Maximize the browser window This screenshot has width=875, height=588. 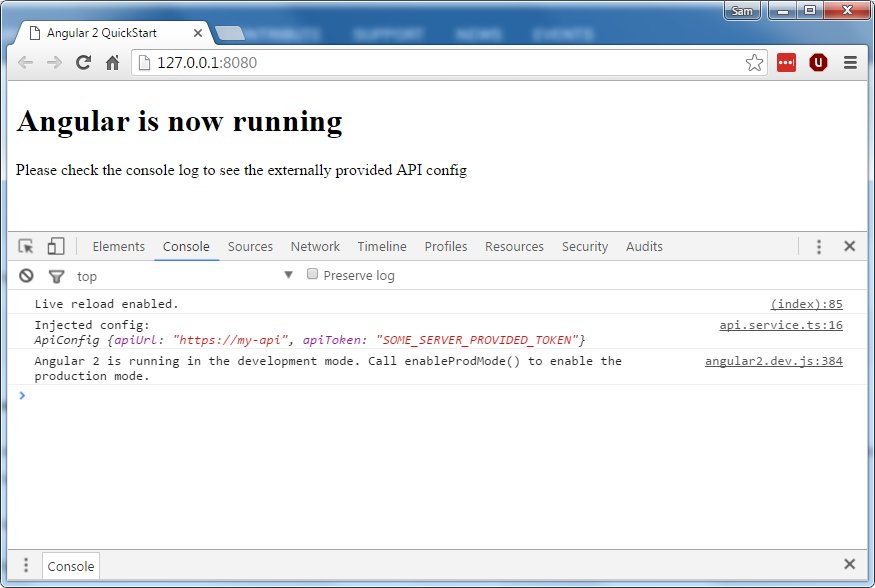(x=810, y=11)
